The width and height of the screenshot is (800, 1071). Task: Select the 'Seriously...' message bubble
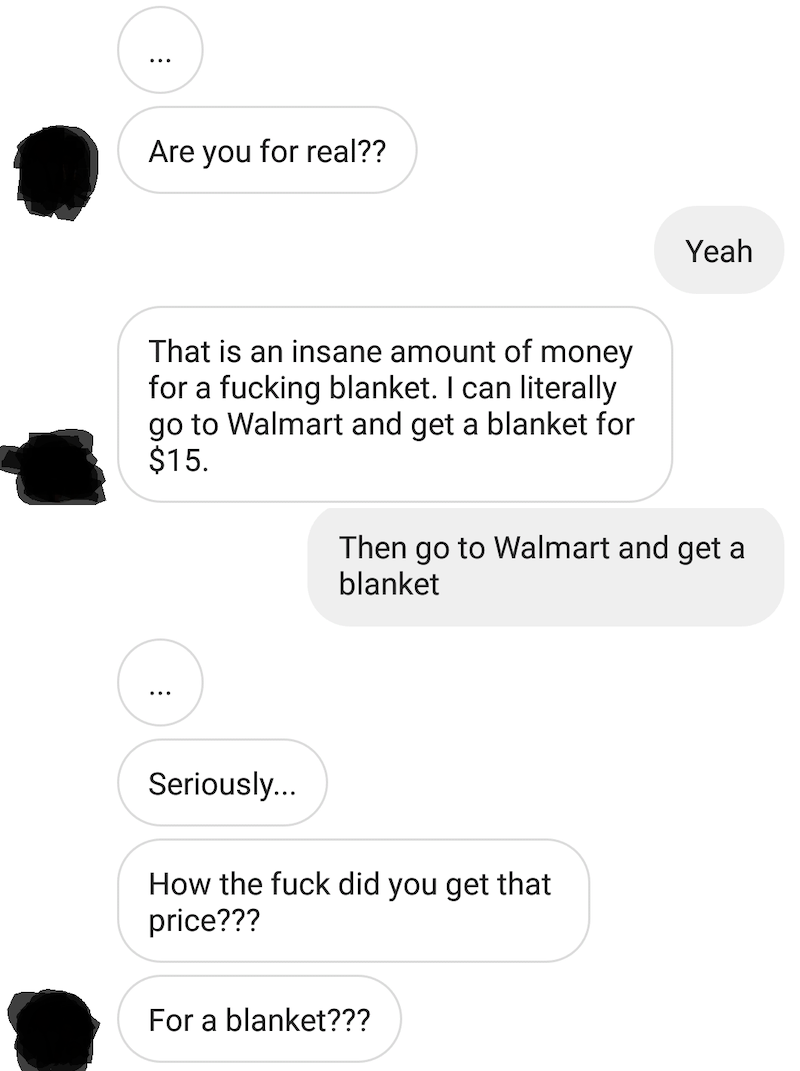click(x=222, y=783)
